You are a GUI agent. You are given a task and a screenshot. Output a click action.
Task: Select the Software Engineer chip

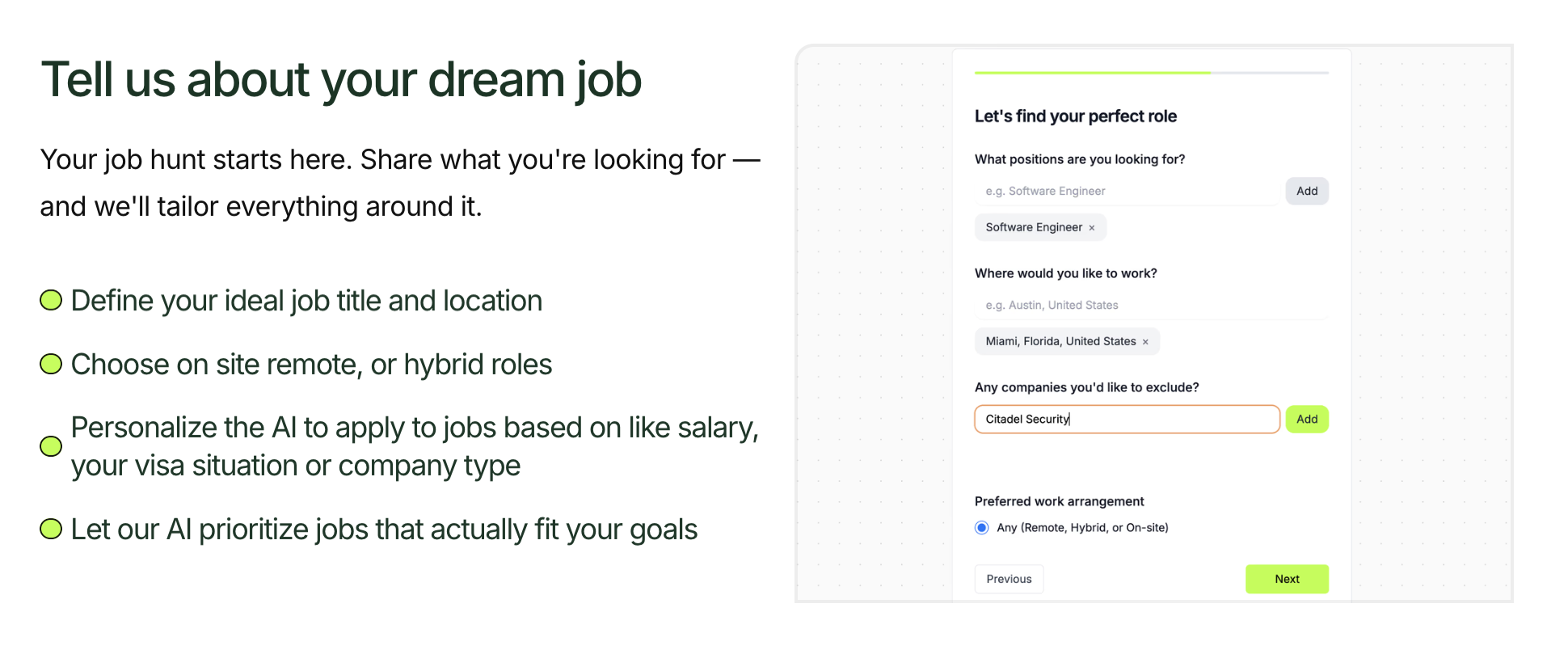(x=1035, y=227)
